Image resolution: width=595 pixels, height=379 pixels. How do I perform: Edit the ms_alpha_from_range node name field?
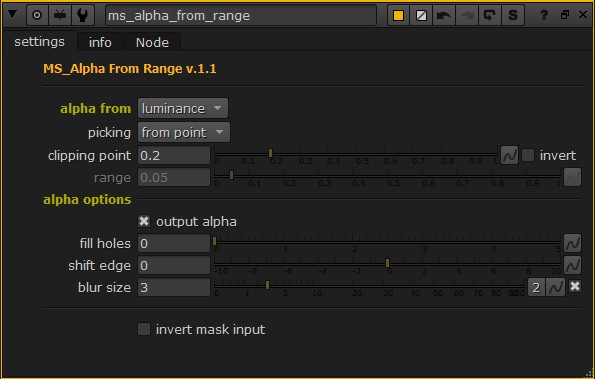tap(241, 15)
